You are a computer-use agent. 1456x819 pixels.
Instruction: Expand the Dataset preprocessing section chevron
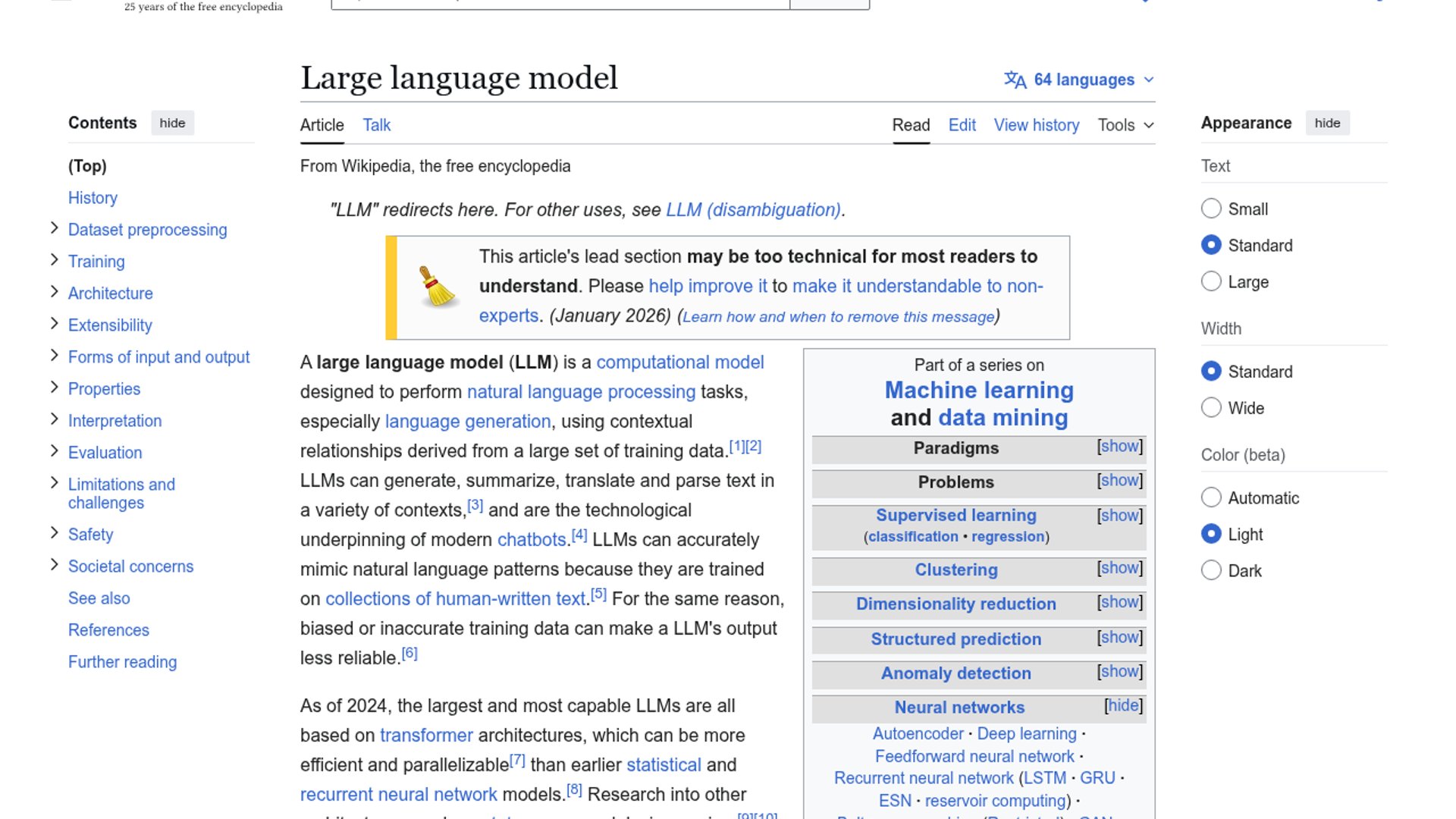click(x=54, y=228)
